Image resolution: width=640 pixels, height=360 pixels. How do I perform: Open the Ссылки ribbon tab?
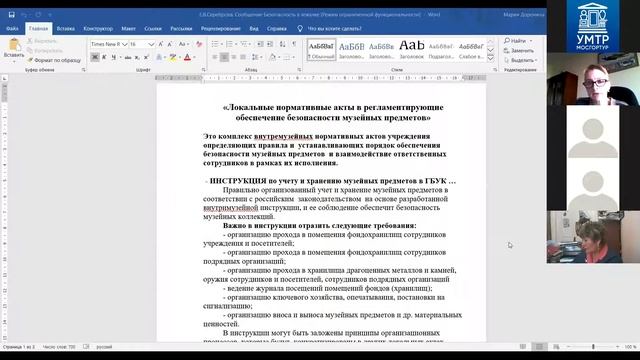(153, 29)
